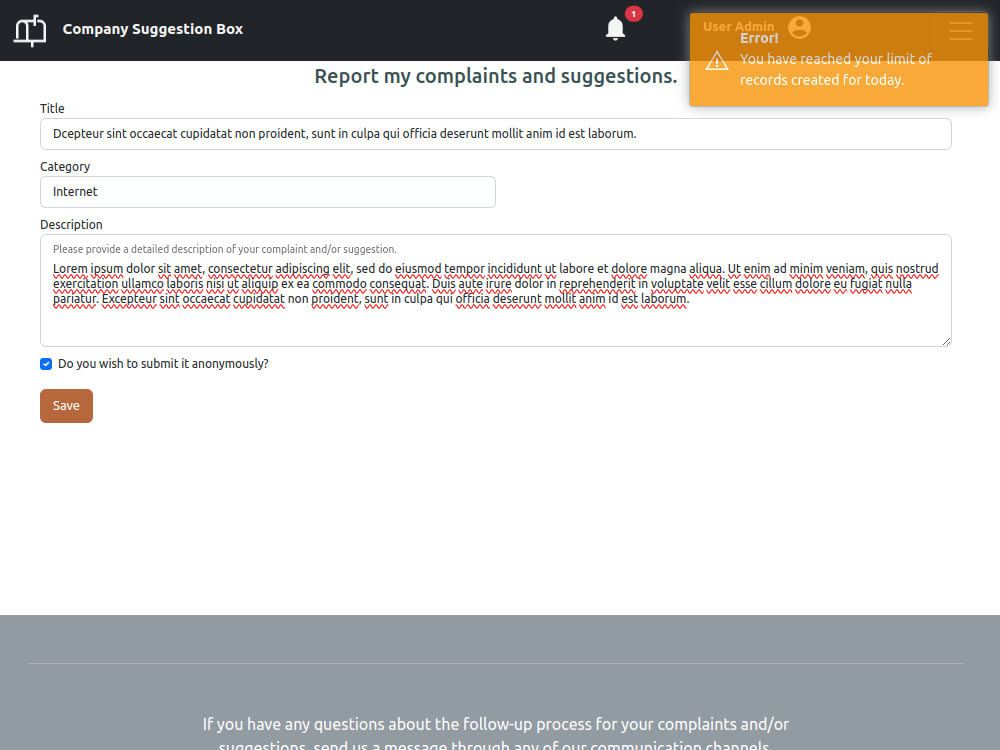1000x750 pixels.
Task: Focus the Title input field
Action: (496, 134)
